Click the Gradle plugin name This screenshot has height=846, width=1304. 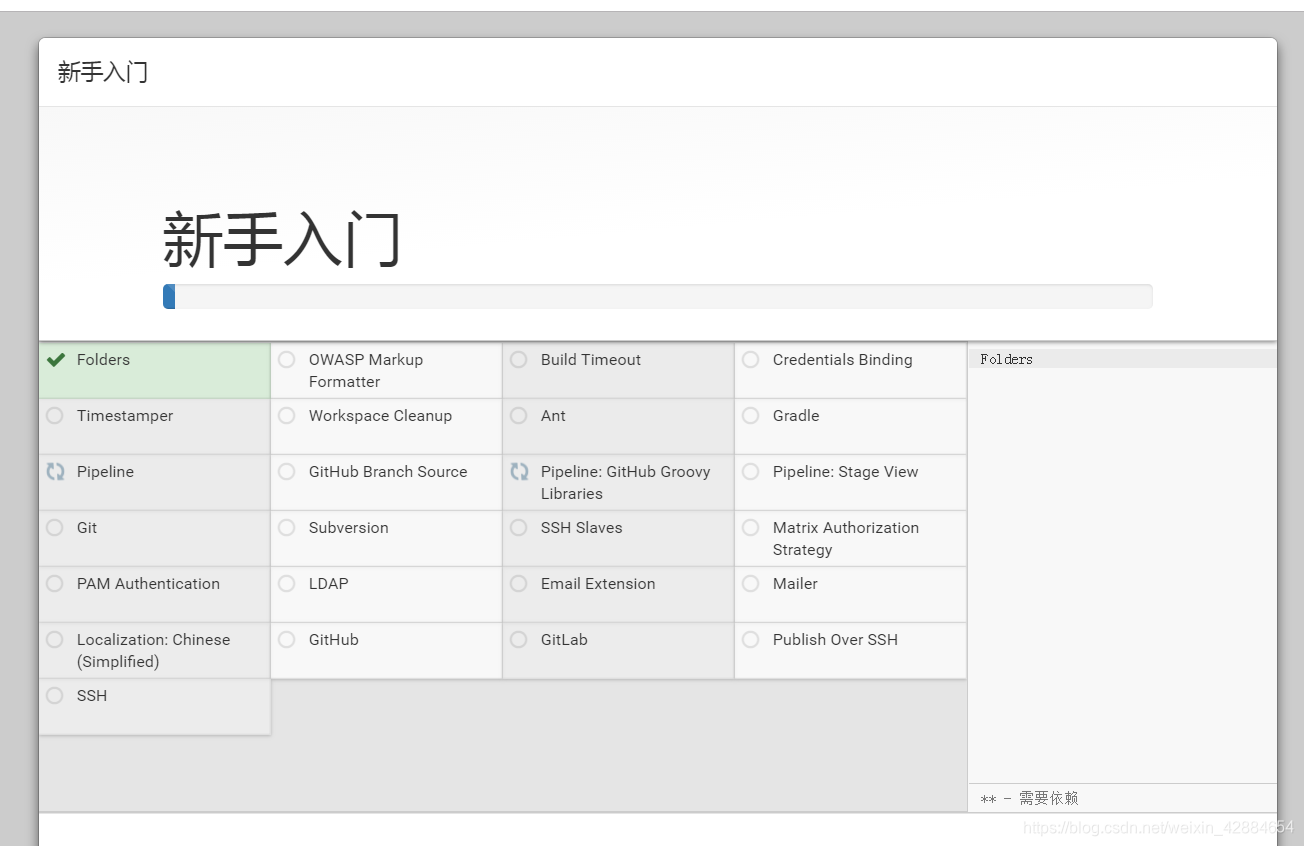tap(796, 416)
